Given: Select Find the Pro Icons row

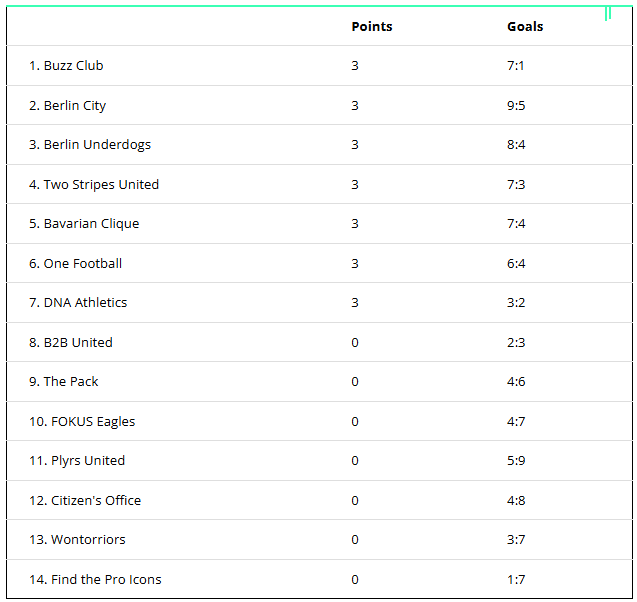Looking at the screenshot, I should tap(95, 580).
